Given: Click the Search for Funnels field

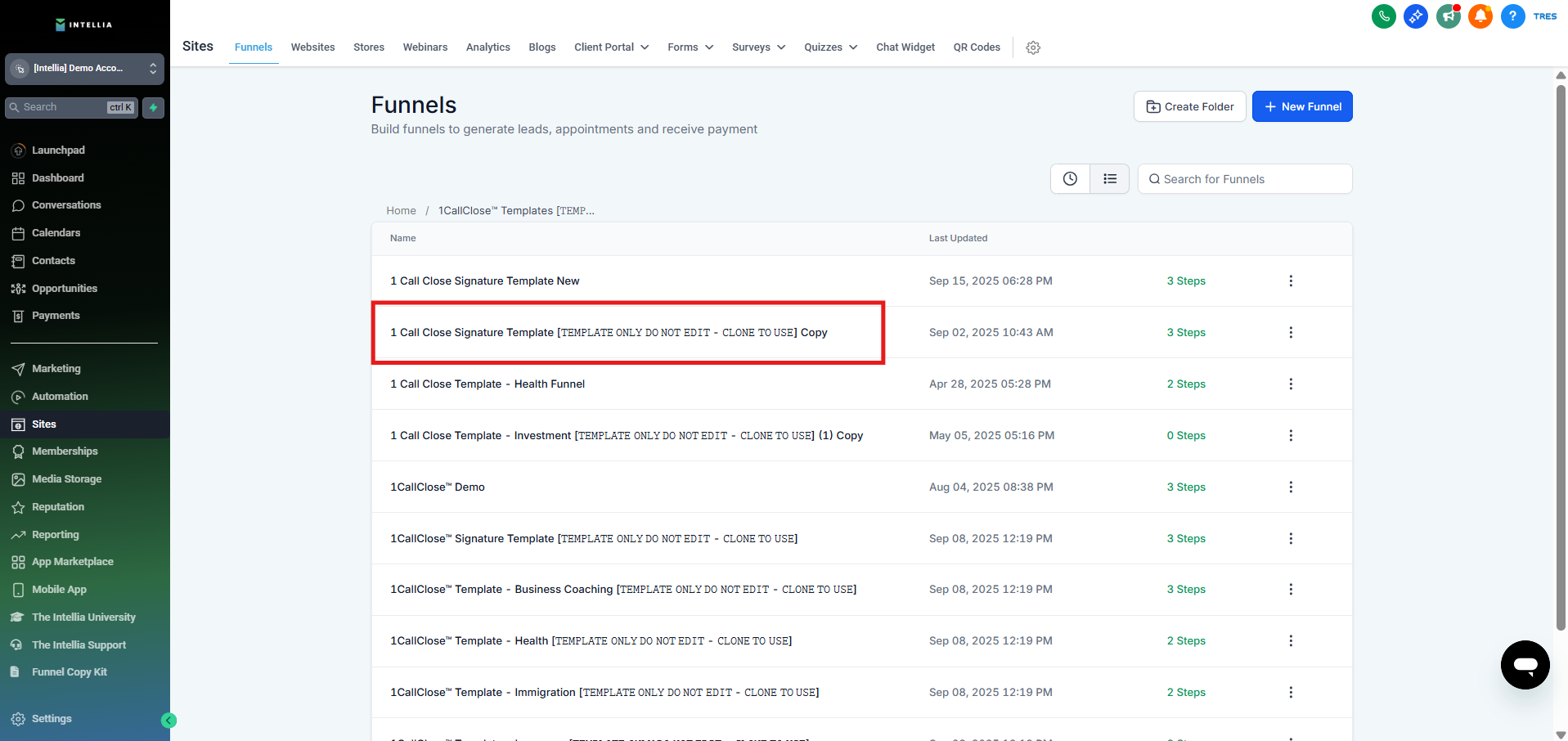Looking at the screenshot, I should (1245, 179).
